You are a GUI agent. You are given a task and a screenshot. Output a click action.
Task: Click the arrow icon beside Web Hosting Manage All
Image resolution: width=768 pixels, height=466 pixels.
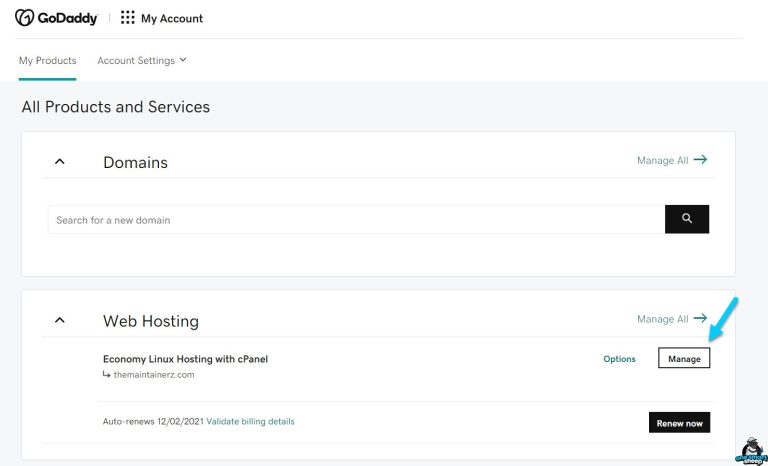coord(700,319)
